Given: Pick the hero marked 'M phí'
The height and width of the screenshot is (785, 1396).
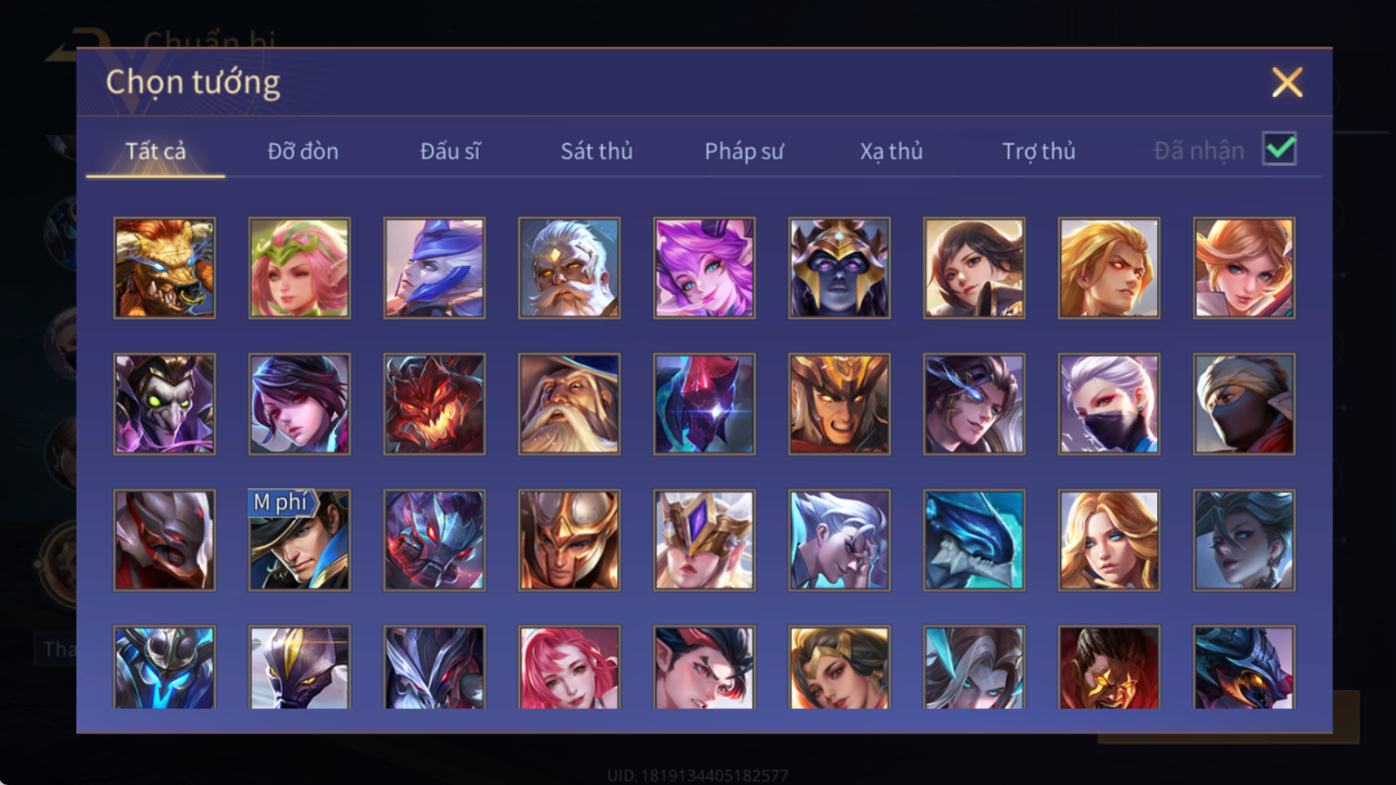Looking at the screenshot, I should [299, 540].
